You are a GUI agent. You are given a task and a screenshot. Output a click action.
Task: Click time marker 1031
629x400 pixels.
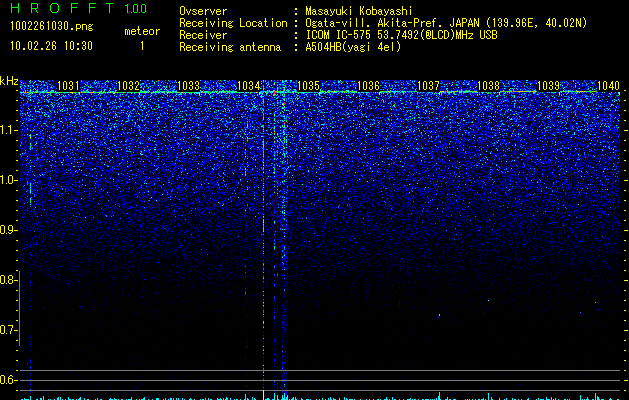(x=68, y=86)
